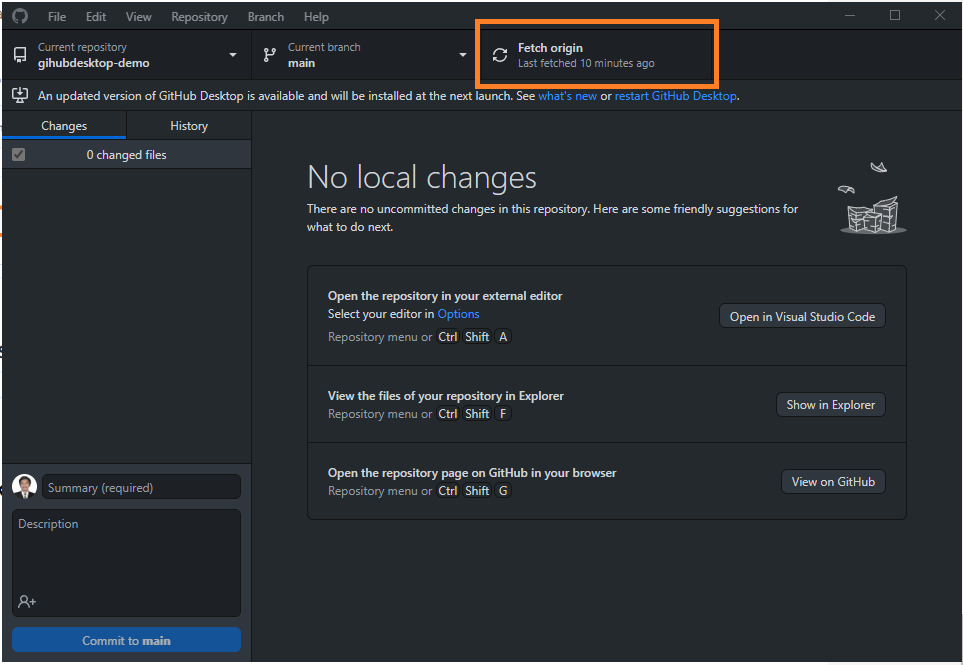
Task: Click Fetch origin button
Action: point(596,55)
